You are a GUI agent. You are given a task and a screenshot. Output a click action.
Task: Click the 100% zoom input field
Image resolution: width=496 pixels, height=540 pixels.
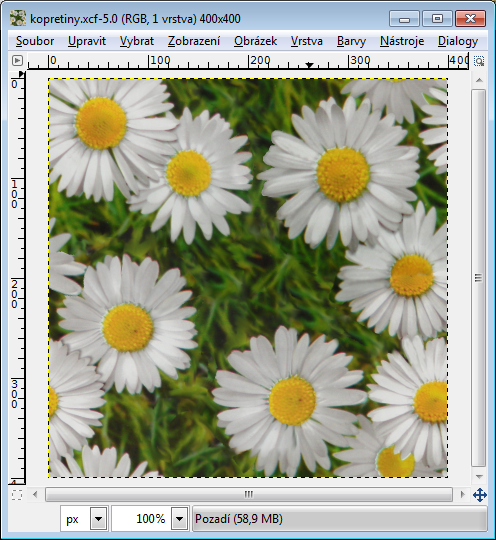pyautogui.click(x=142, y=518)
